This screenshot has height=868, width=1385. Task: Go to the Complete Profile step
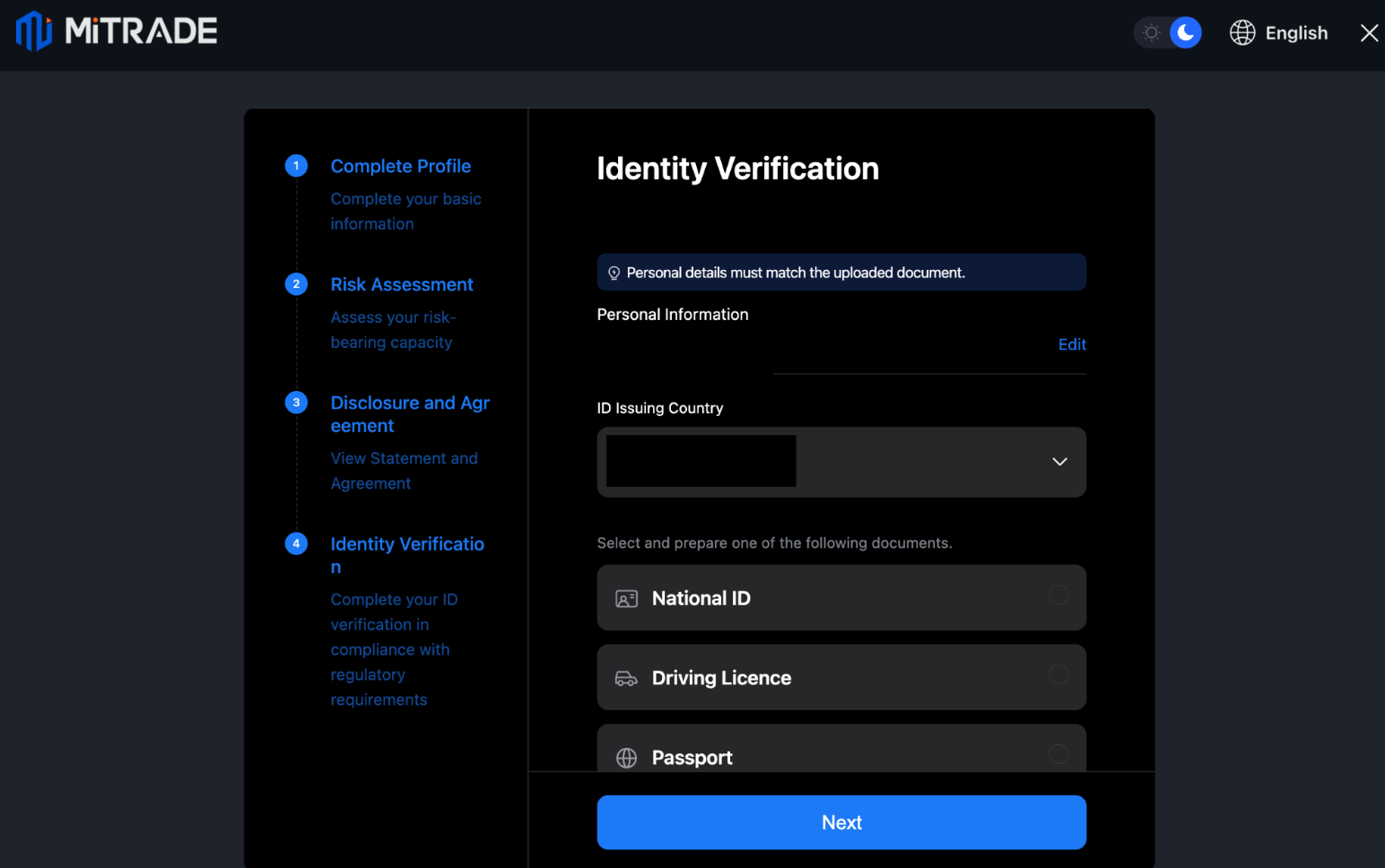point(400,166)
